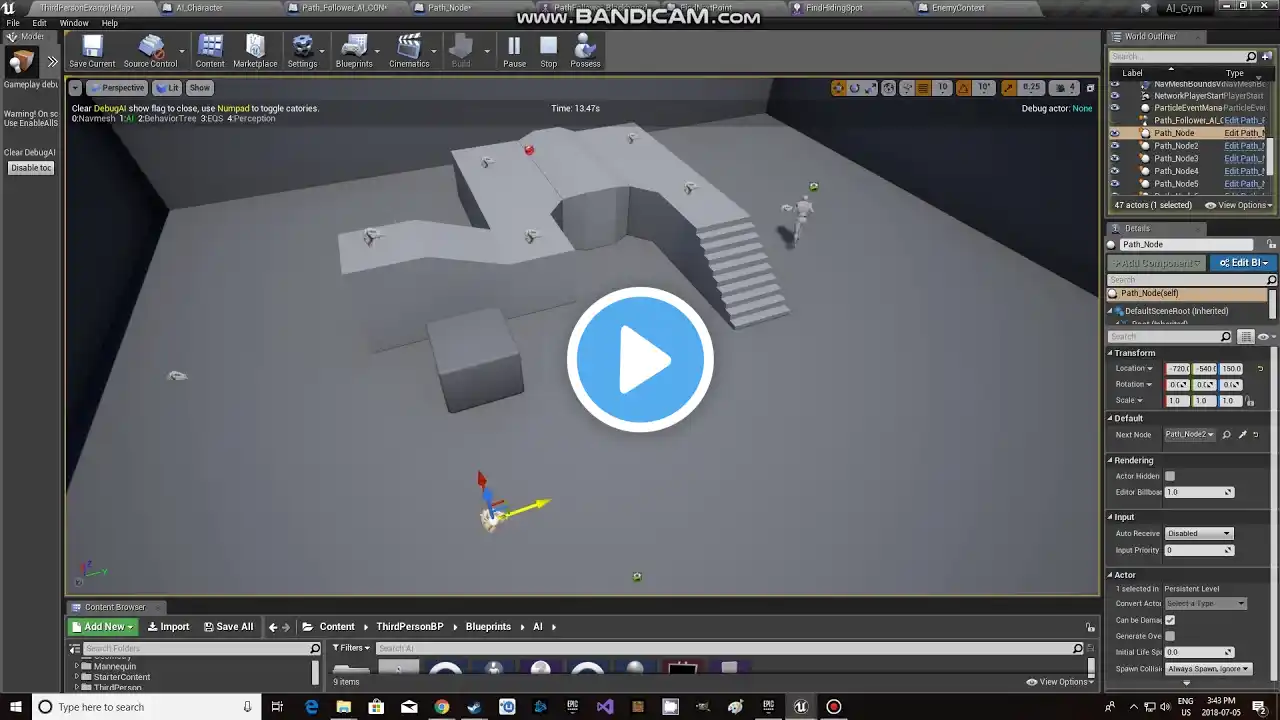Toggle visibility of Path_Node3 in the outliner
This screenshot has height=720, width=1280.
pos(1115,158)
